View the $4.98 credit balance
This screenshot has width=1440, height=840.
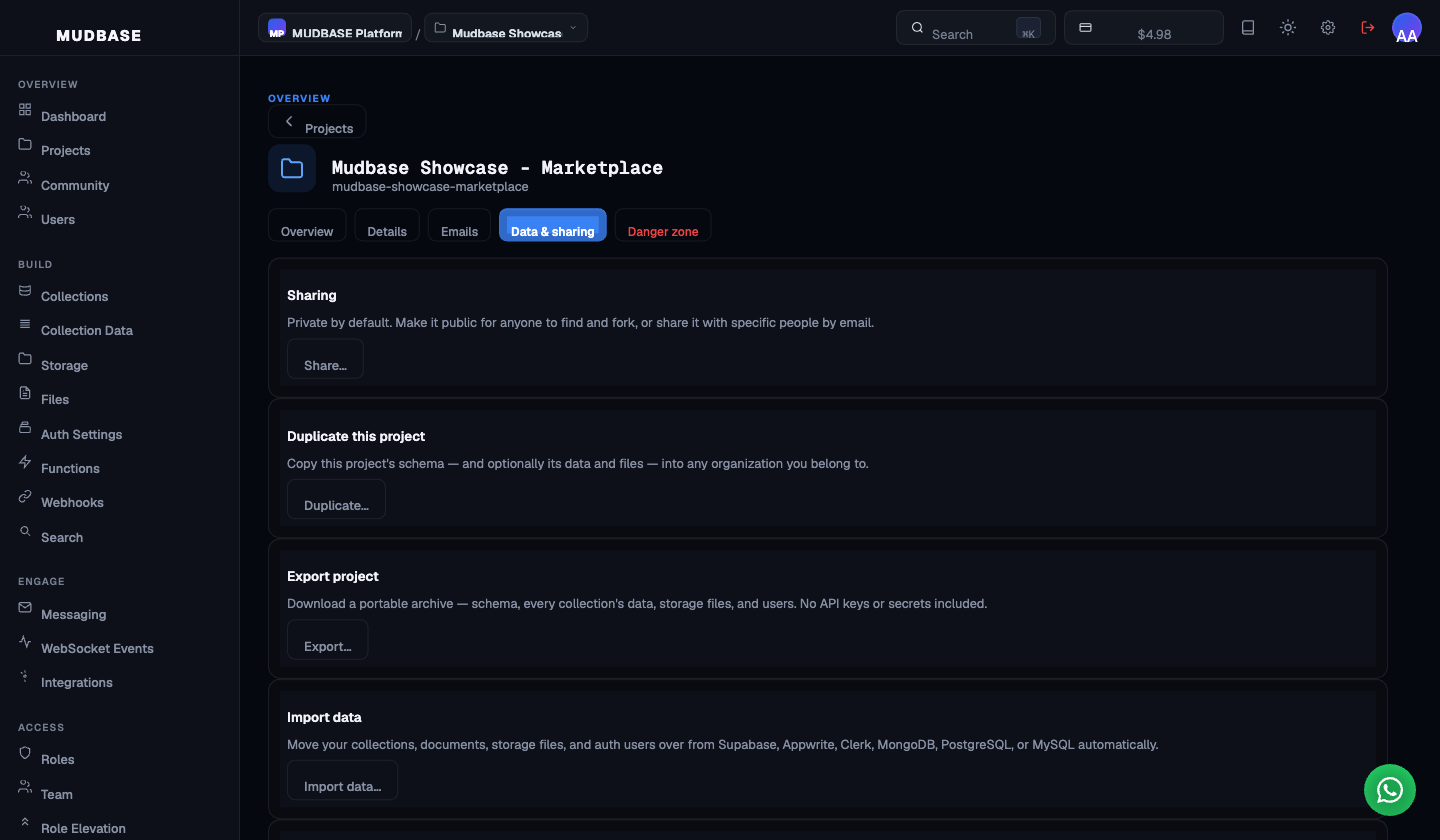pos(1144,28)
